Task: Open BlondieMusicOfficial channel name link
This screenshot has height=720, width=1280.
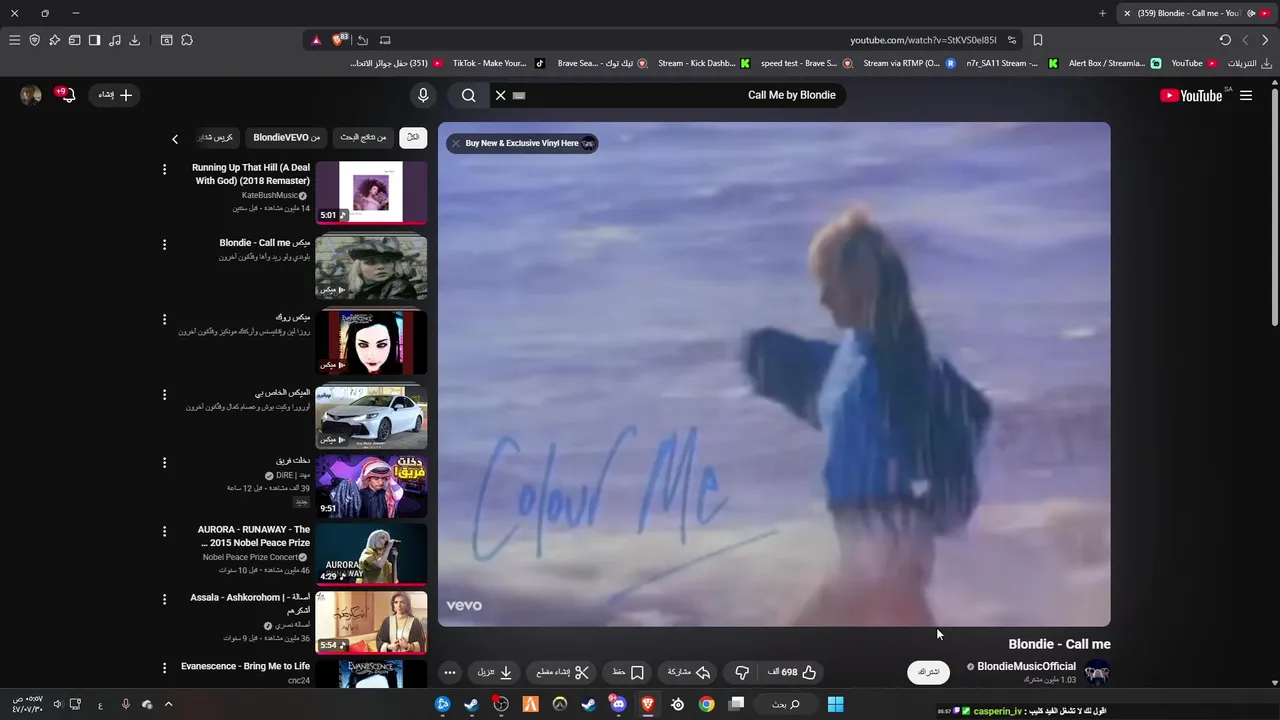Action: [x=1026, y=666]
